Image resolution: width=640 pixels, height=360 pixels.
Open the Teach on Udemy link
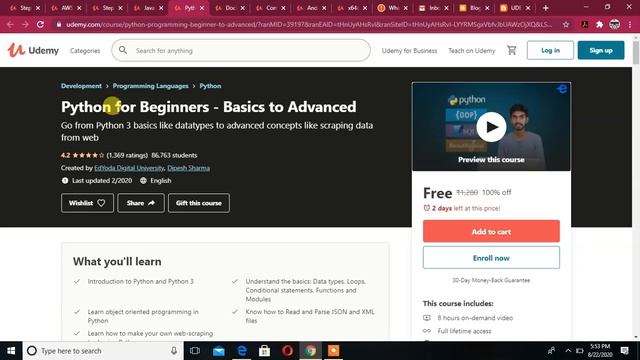coord(471,51)
